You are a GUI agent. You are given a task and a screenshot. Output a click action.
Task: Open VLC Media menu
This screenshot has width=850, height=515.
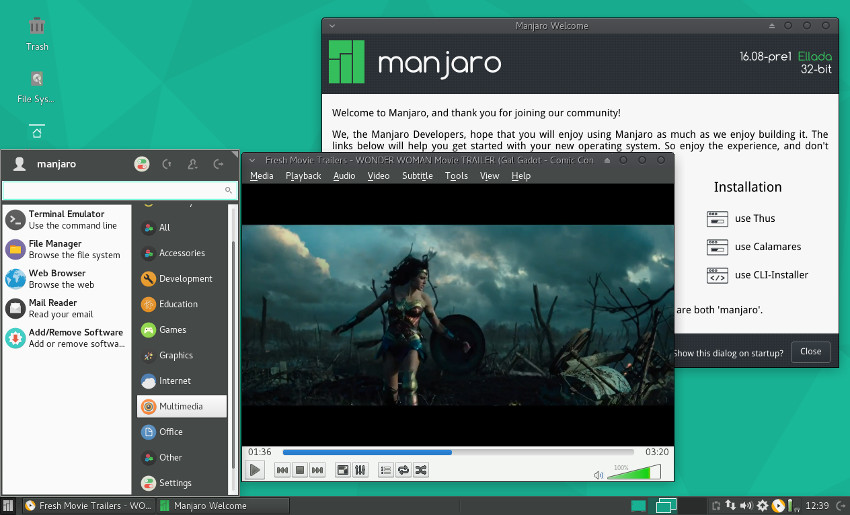coord(261,176)
